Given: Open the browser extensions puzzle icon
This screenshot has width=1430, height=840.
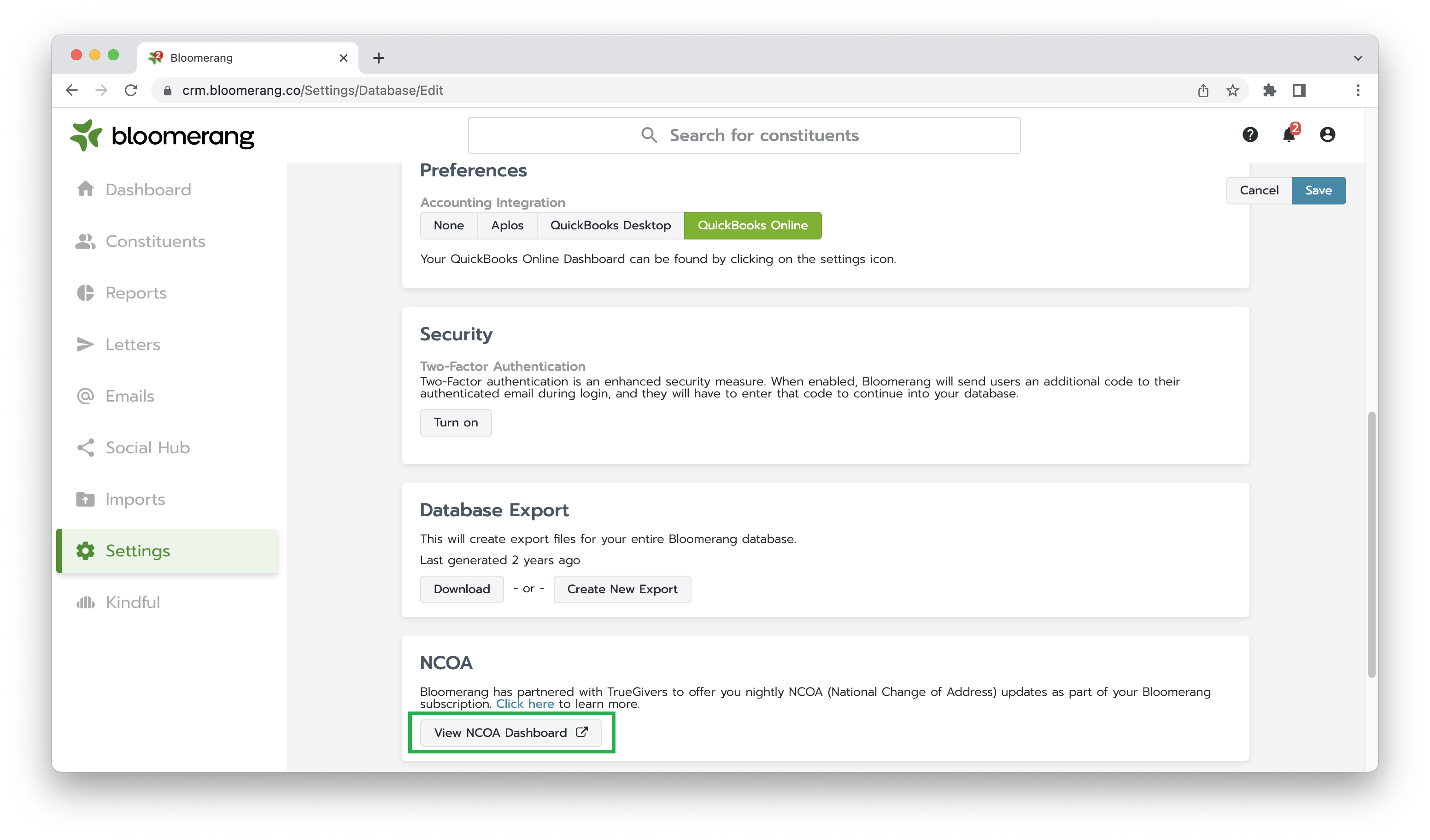Looking at the screenshot, I should tap(1269, 90).
